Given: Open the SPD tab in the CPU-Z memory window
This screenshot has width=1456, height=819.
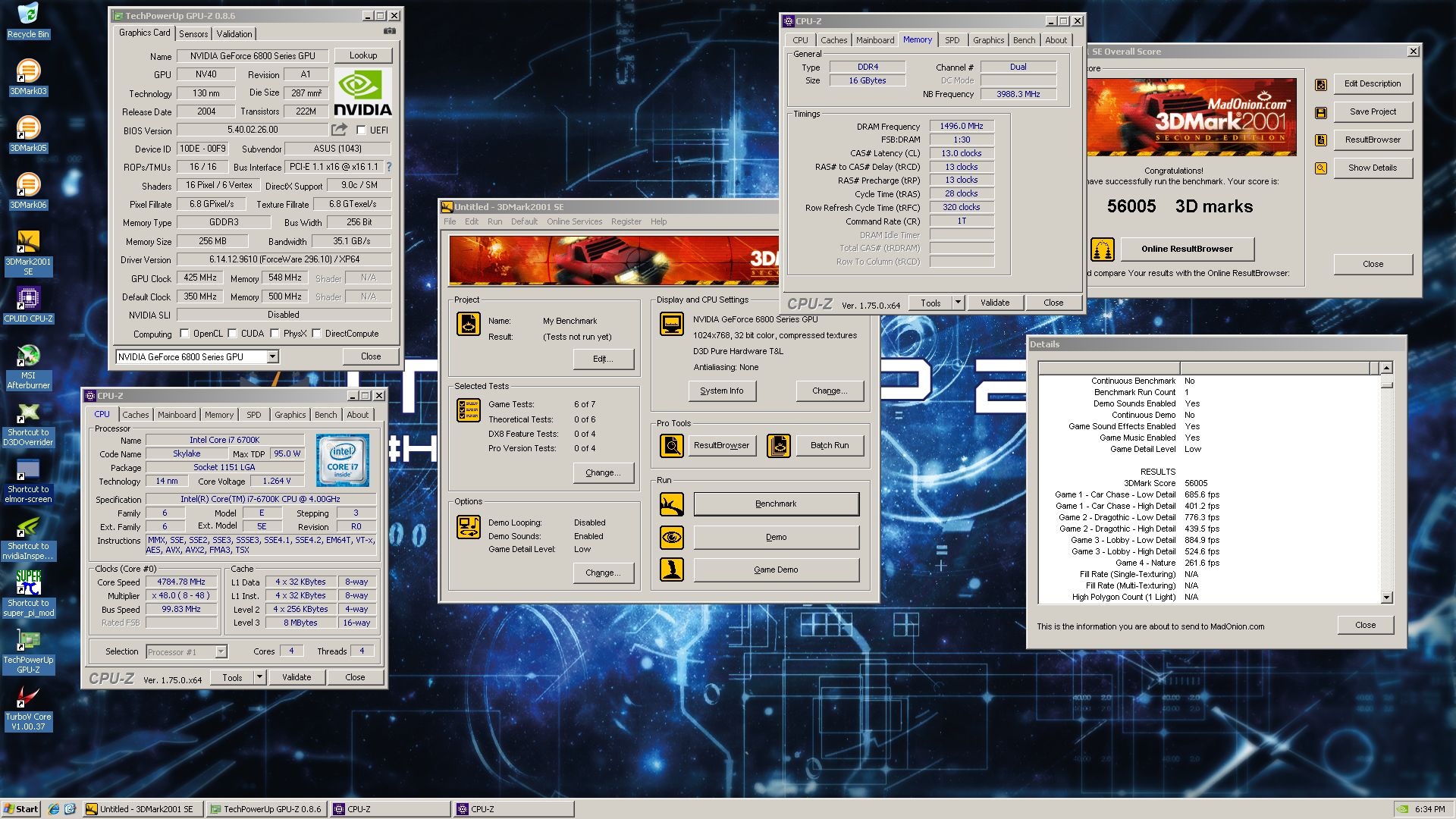Looking at the screenshot, I should (952, 40).
